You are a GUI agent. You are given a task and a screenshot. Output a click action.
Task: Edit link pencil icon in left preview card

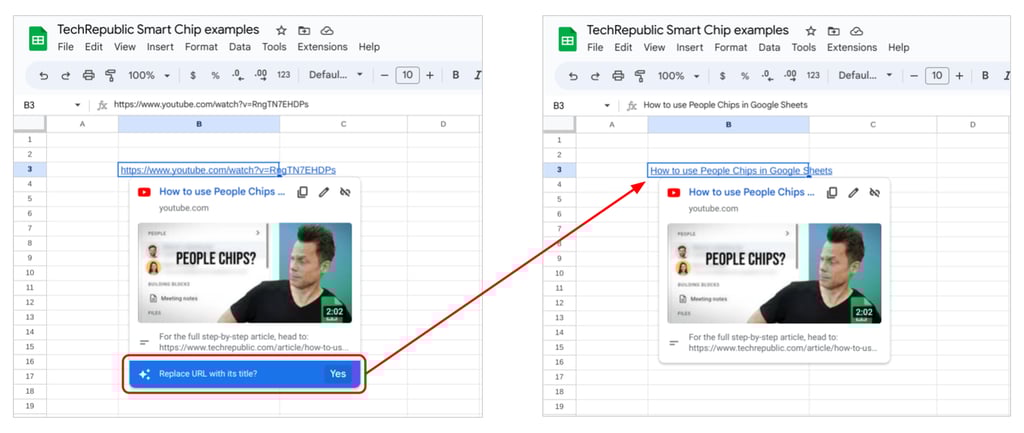click(324, 192)
